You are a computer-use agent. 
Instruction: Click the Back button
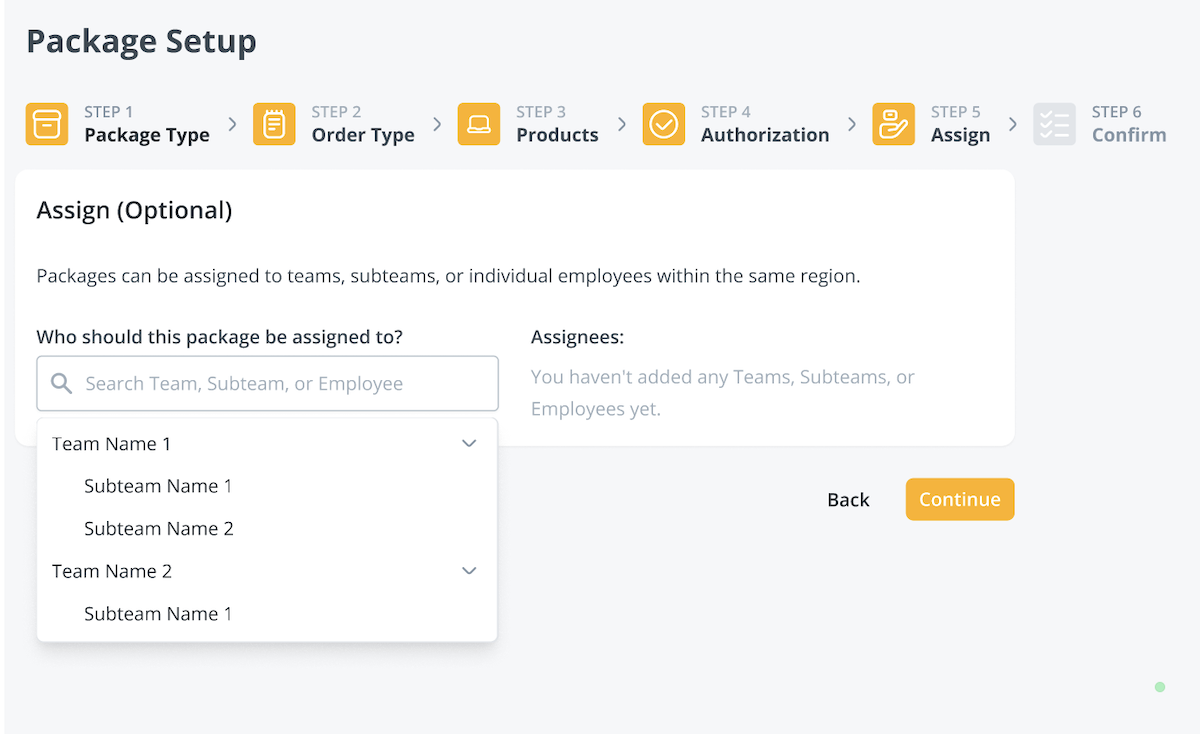click(848, 500)
